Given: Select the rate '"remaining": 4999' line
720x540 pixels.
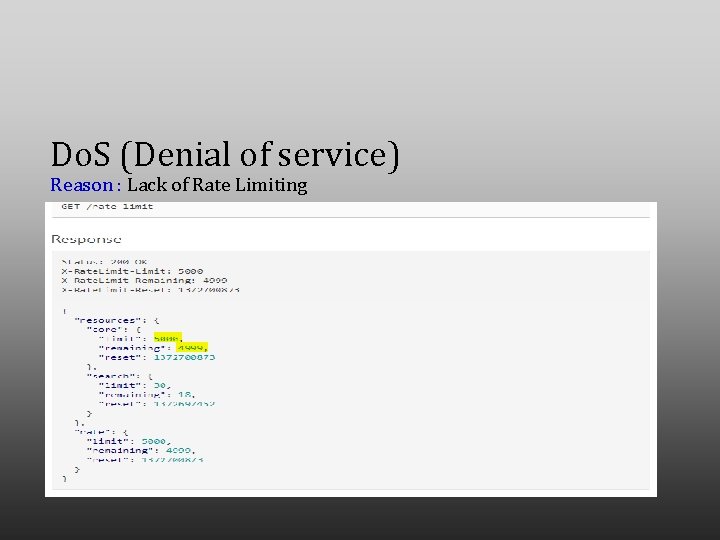Looking at the screenshot, I should click(141, 450).
